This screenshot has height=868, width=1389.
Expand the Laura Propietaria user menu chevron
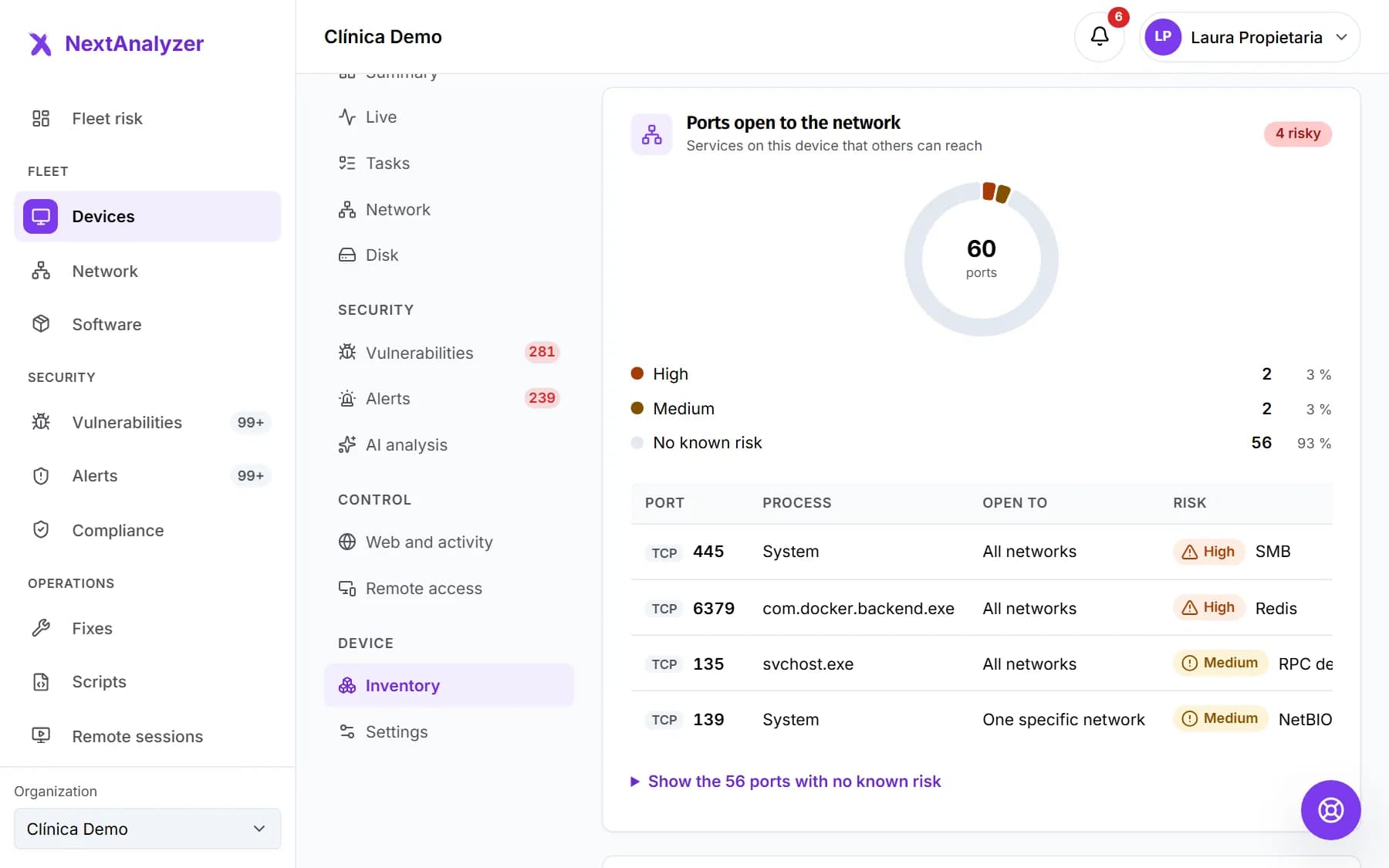tap(1342, 37)
